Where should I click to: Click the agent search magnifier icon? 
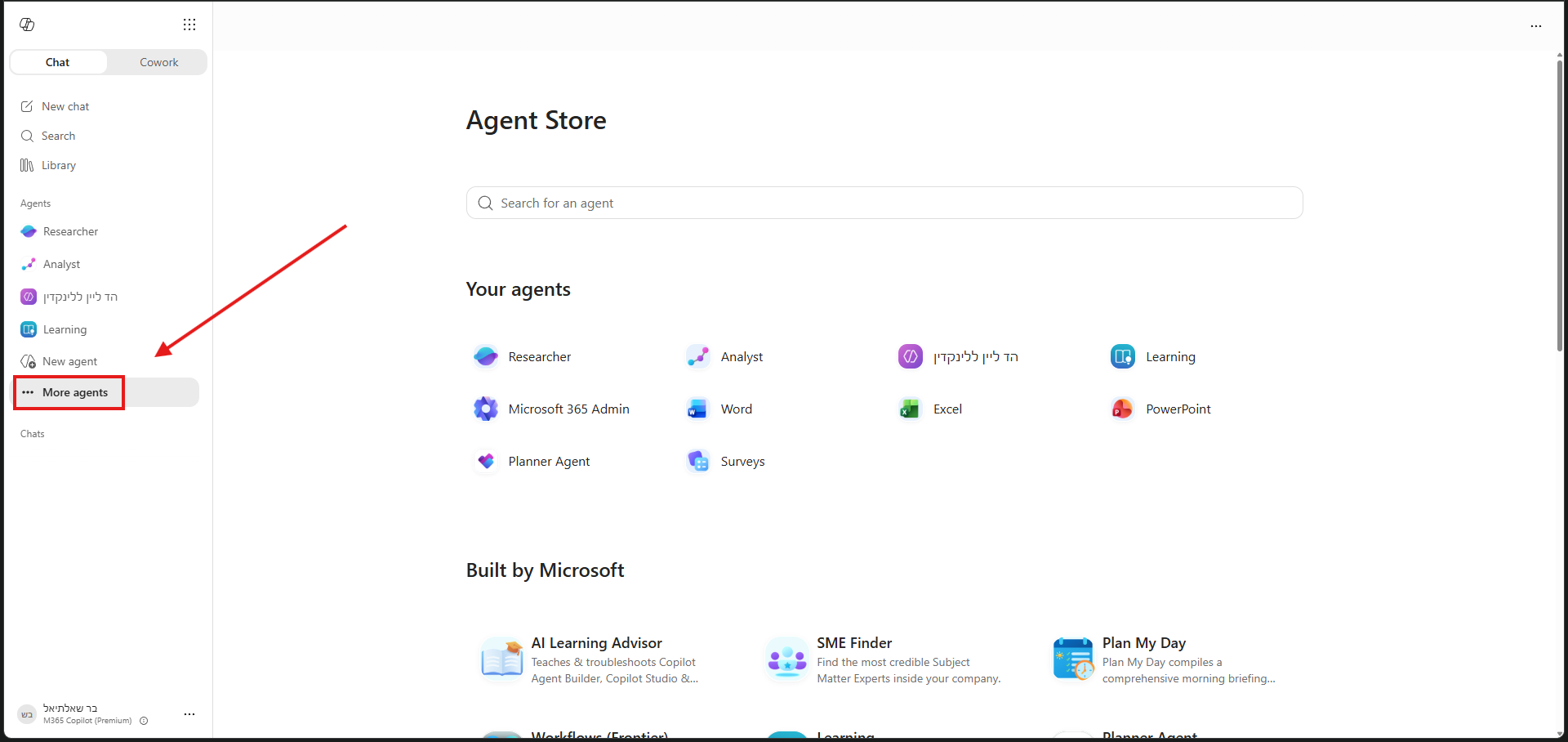pyautogui.click(x=485, y=203)
